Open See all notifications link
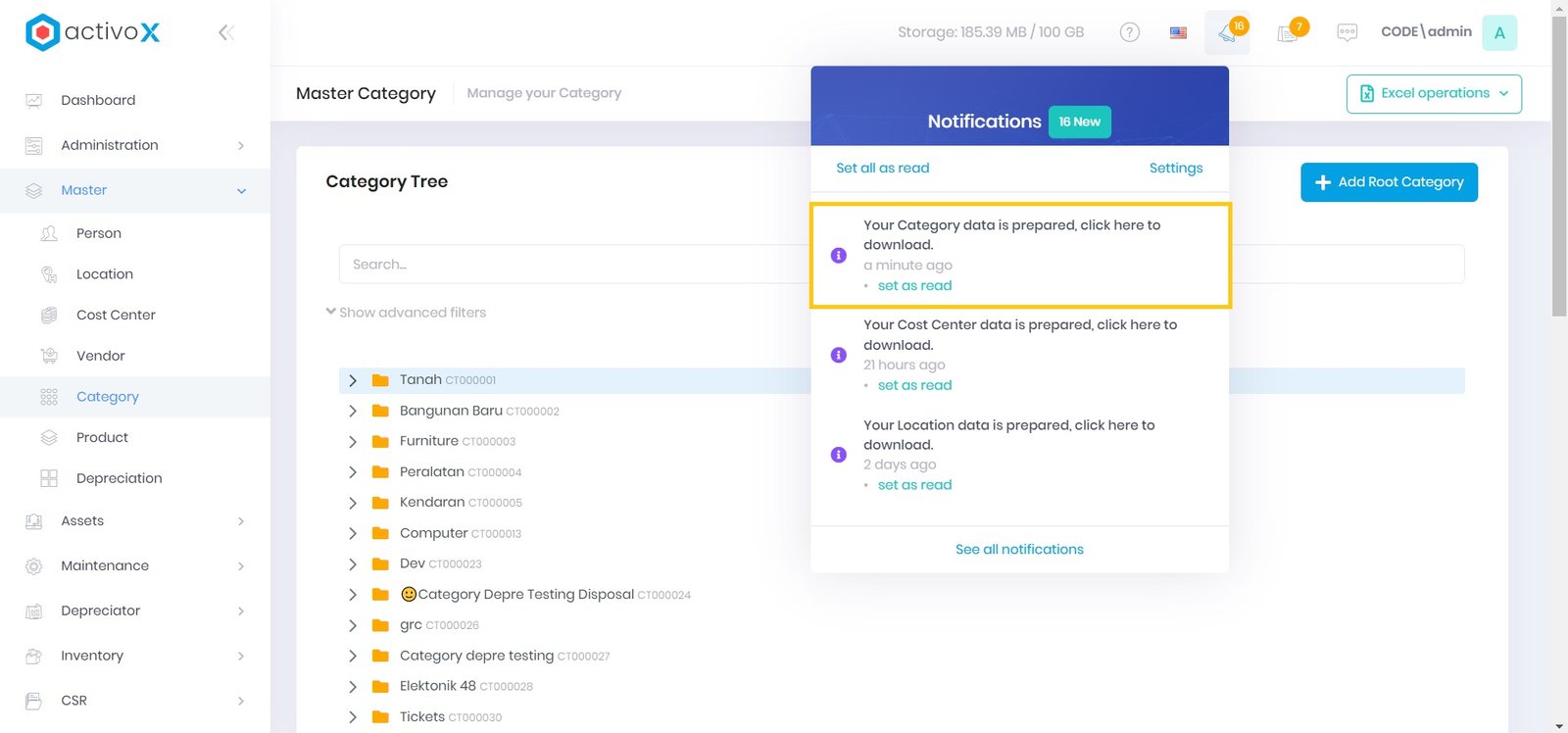 [1019, 550]
